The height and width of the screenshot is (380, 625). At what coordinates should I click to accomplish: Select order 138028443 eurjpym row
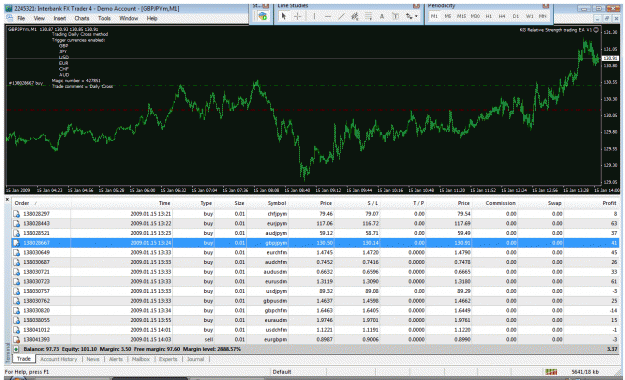[x=315, y=223]
